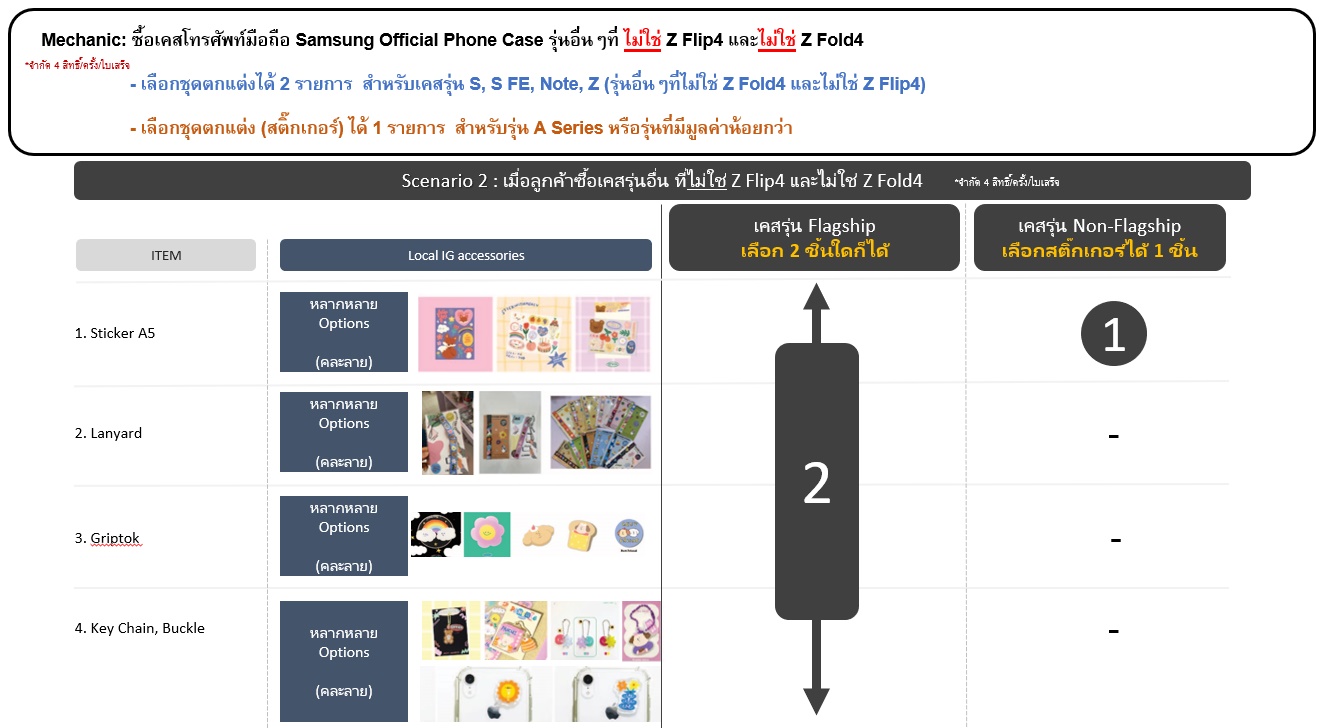The height and width of the screenshot is (728, 1325).
Task: Click the Scenario 2 title bar
Action: pos(662,181)
